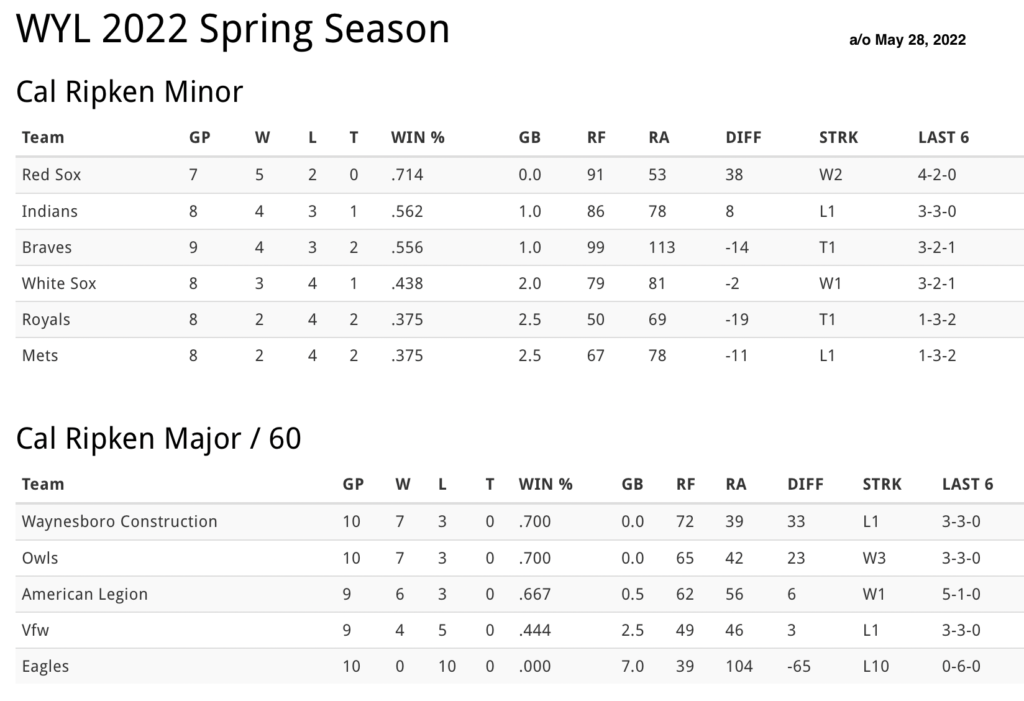This screenshot has width=1024, height=701.
Task: Select the American Legion team name
Action: pos(84,594)
